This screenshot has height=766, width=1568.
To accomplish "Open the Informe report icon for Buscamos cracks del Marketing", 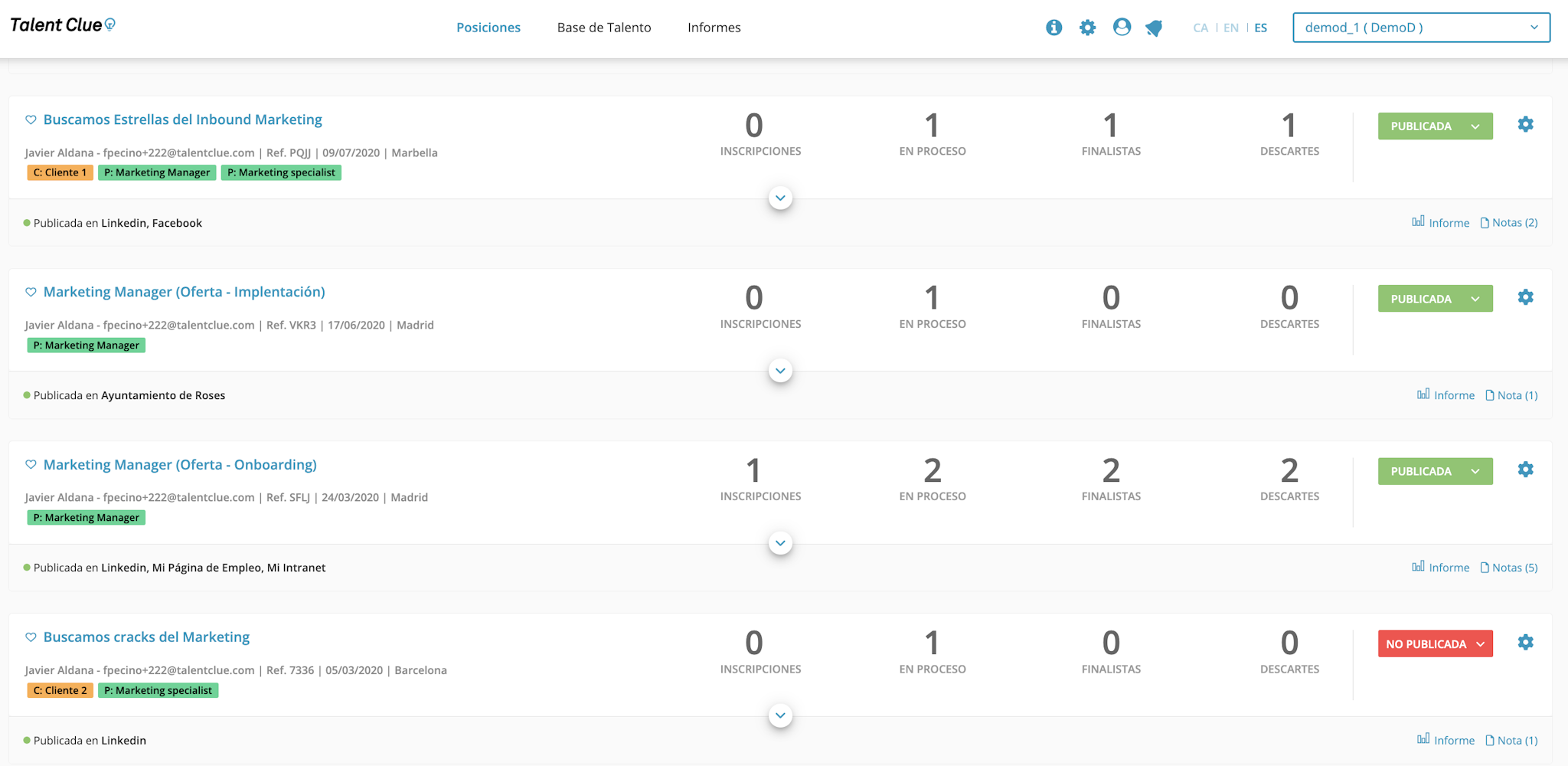I will 1447,740.
